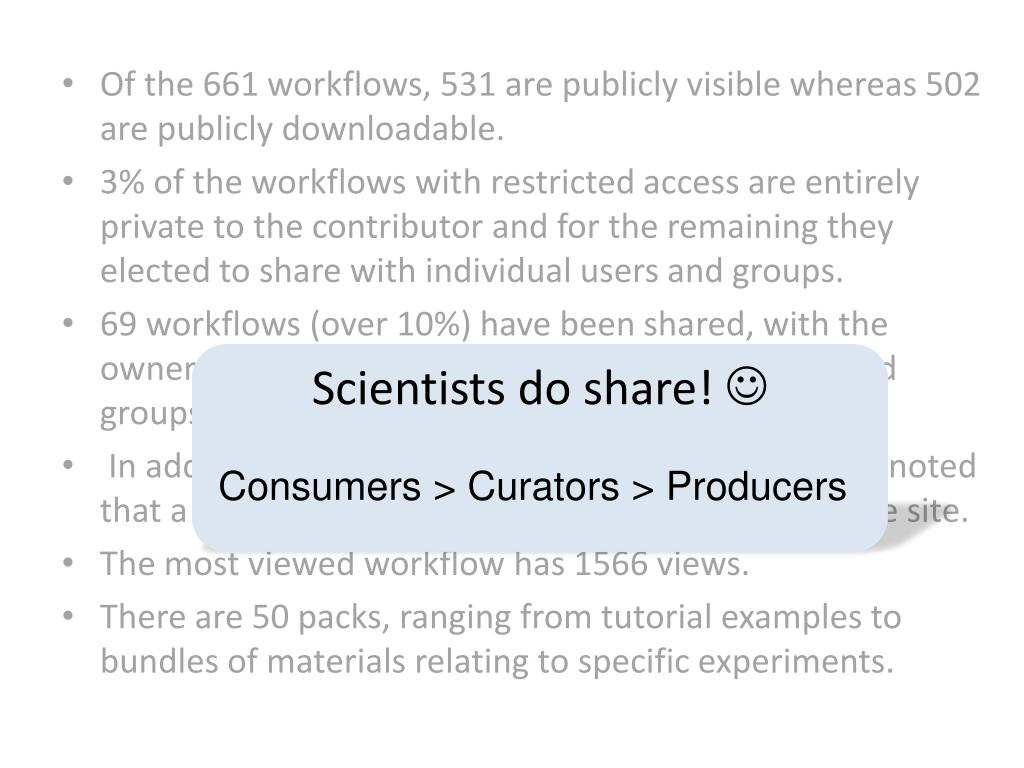This screenshot has height=768, width=1024.
Task: Click first bullet point about 661 workflows
Action: point(539,106)
